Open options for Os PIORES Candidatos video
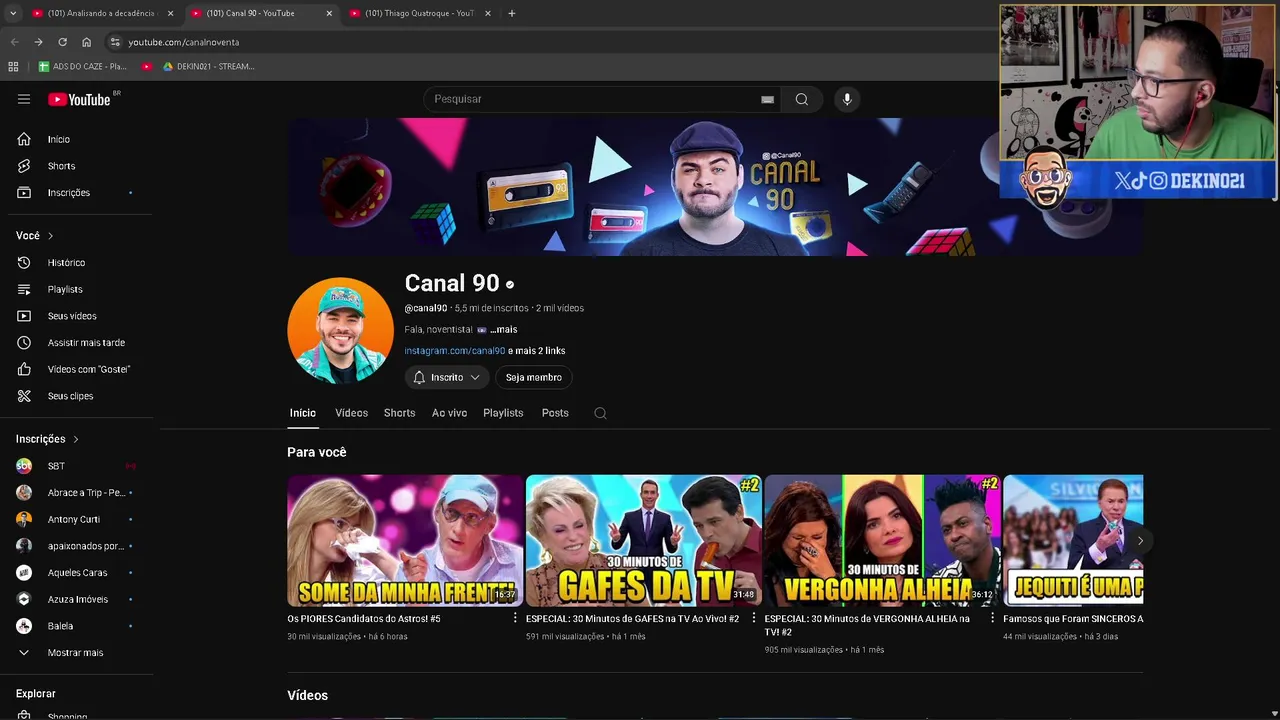The height and width of the screenshot is (720, 1280). point(515,618)
